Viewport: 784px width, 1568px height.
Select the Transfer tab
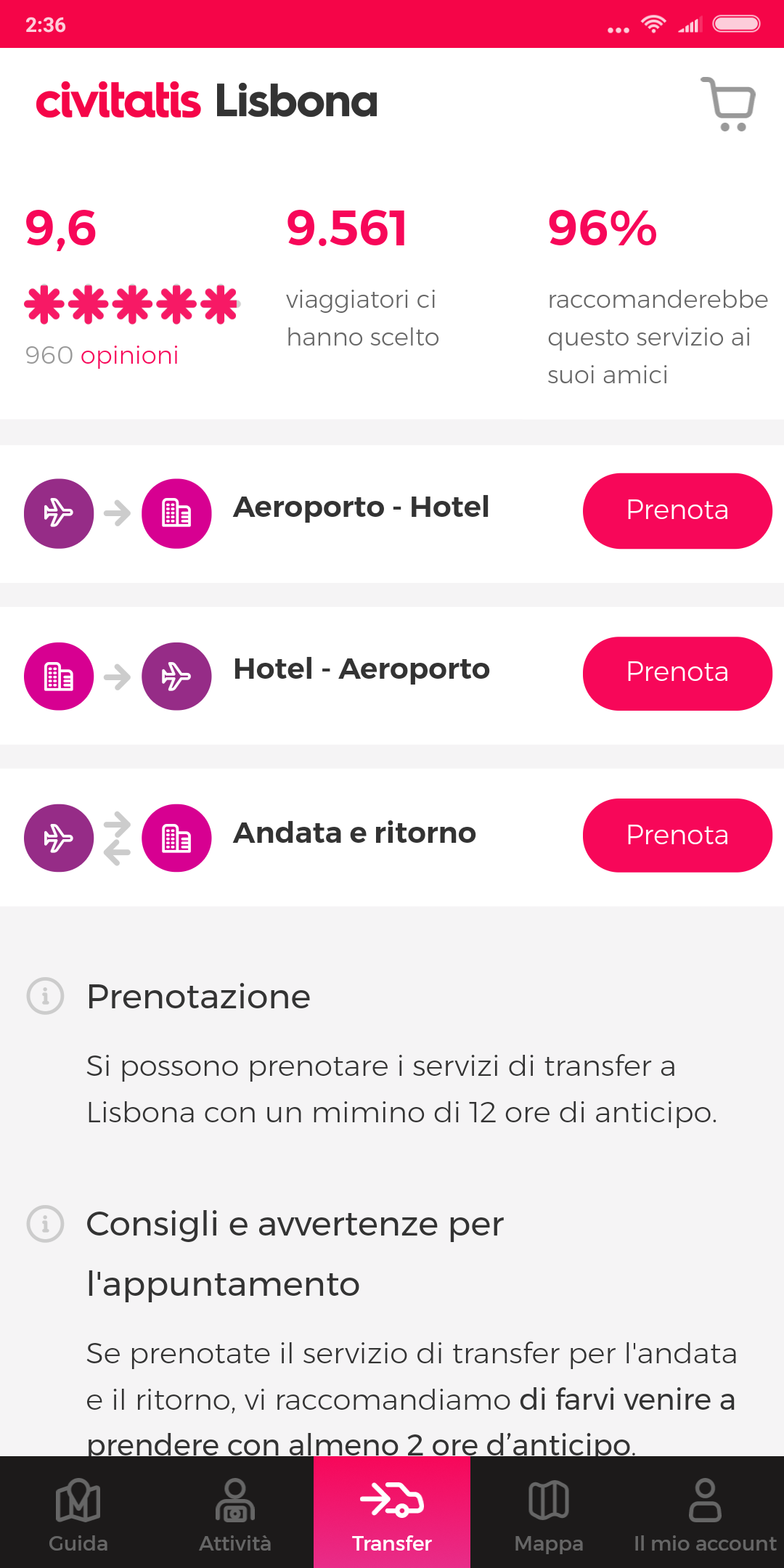[x=392, y=1514]
